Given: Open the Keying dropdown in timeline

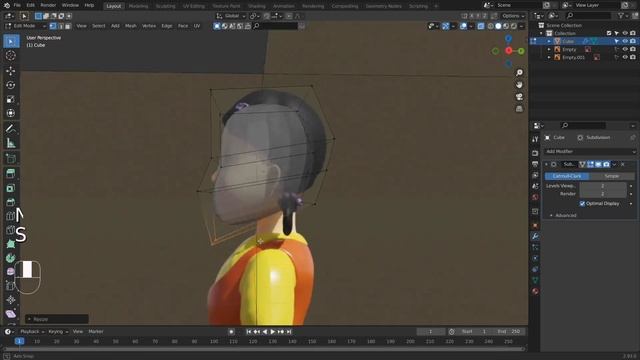Looking at the screenshot, I should point(58,332).
